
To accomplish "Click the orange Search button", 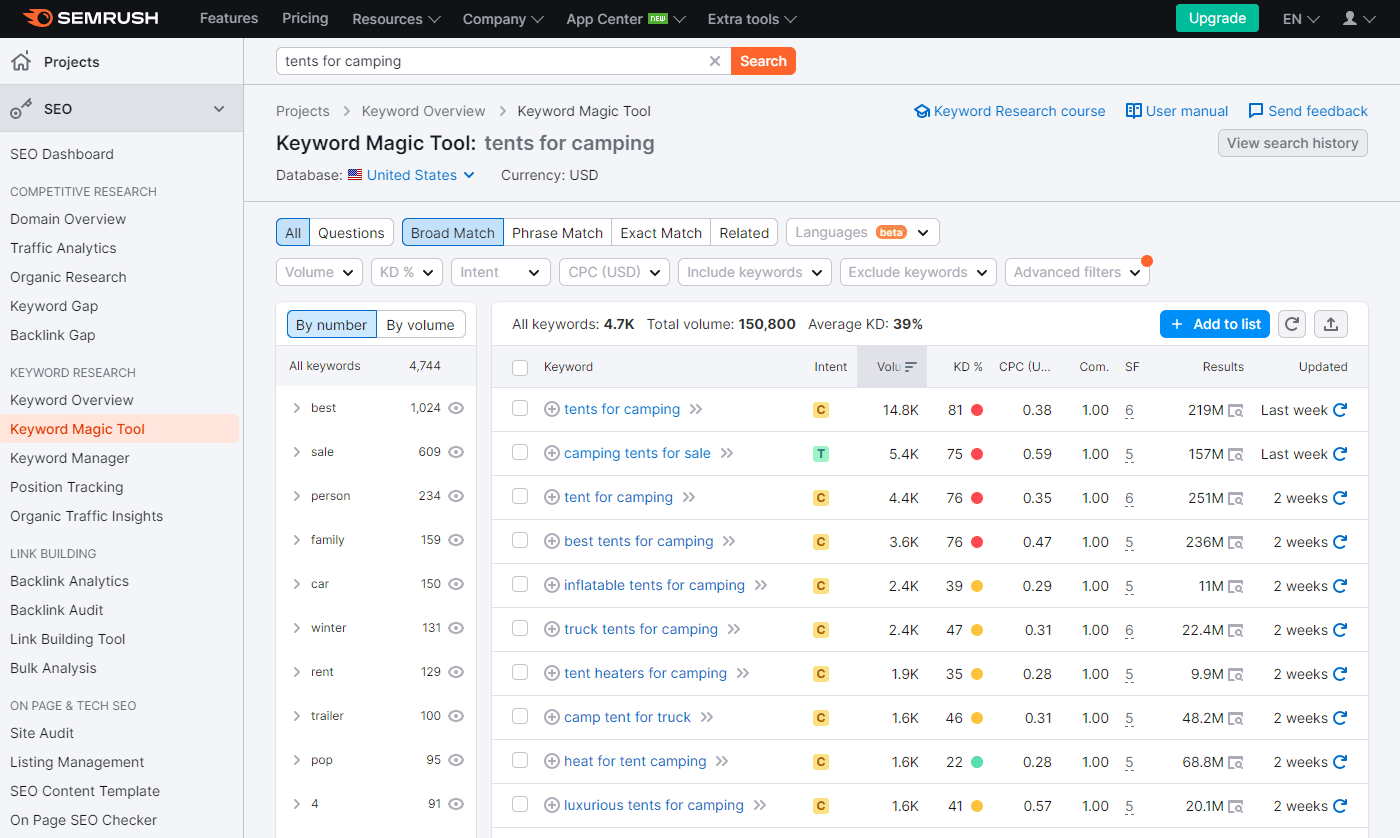I will pos(764,61).
